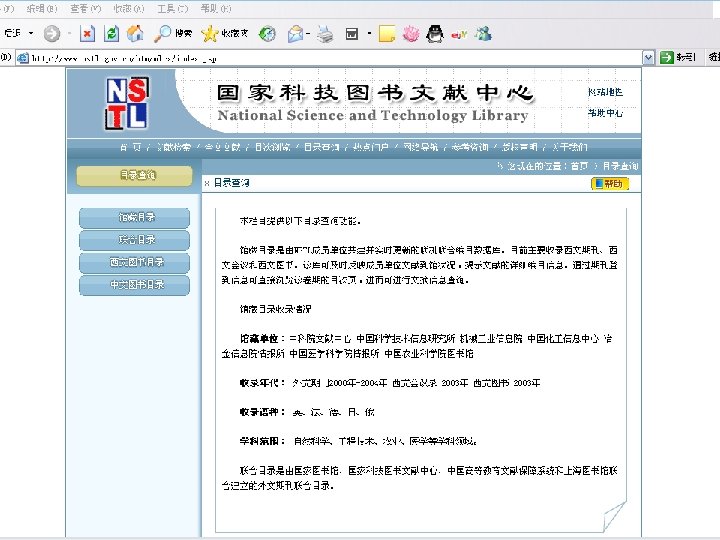Click 参考咨询 in site navigation bar
The image size is (720, 540).
[x=470, y=147]
